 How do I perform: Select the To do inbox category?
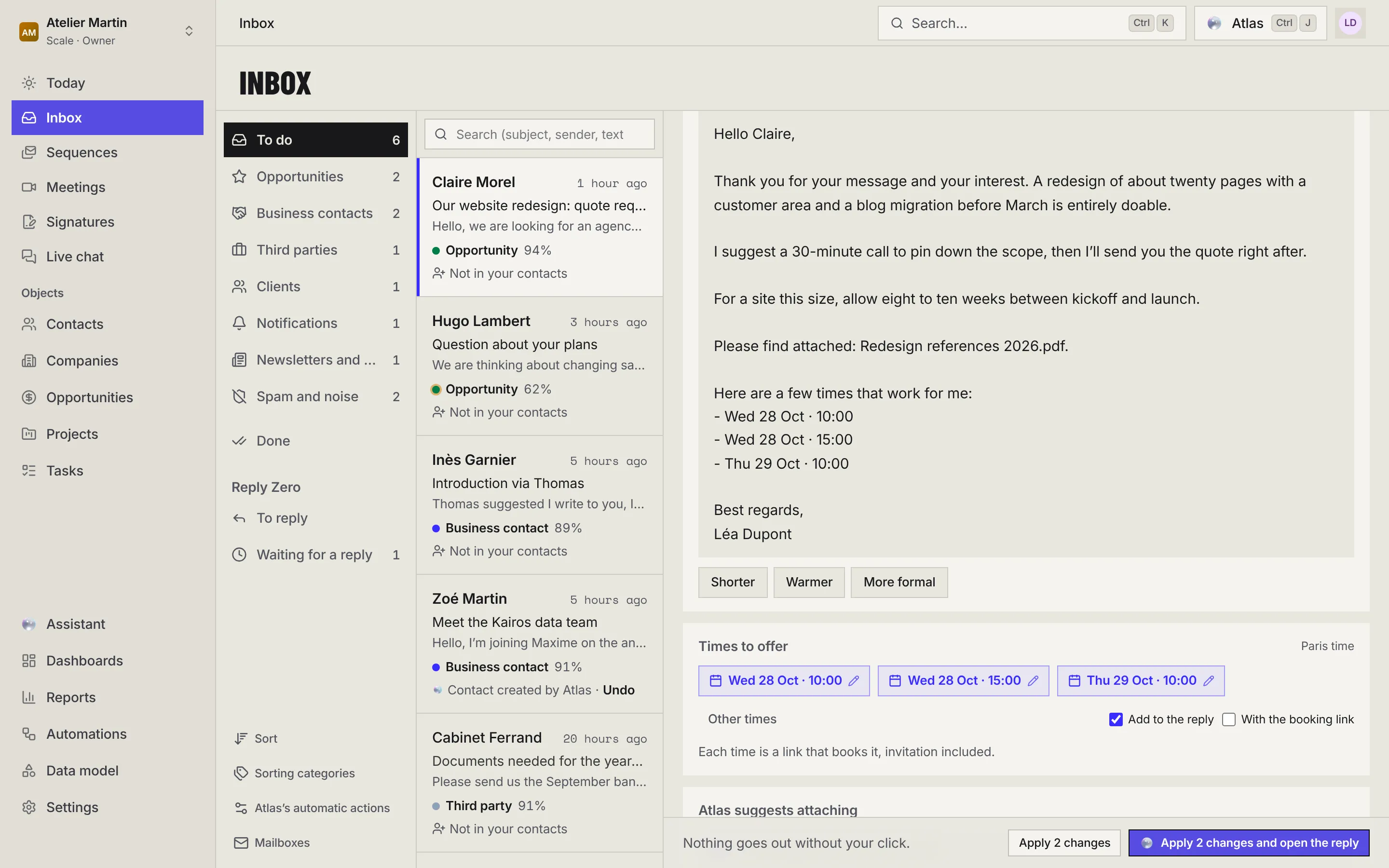click(316, 140)
